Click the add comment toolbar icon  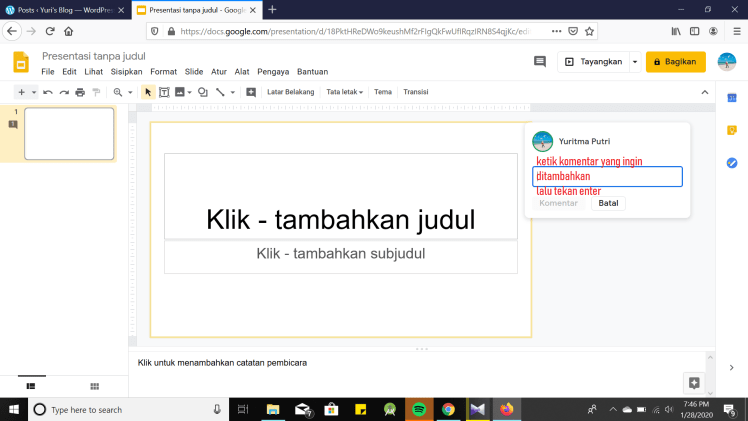[x=250, y=92]
